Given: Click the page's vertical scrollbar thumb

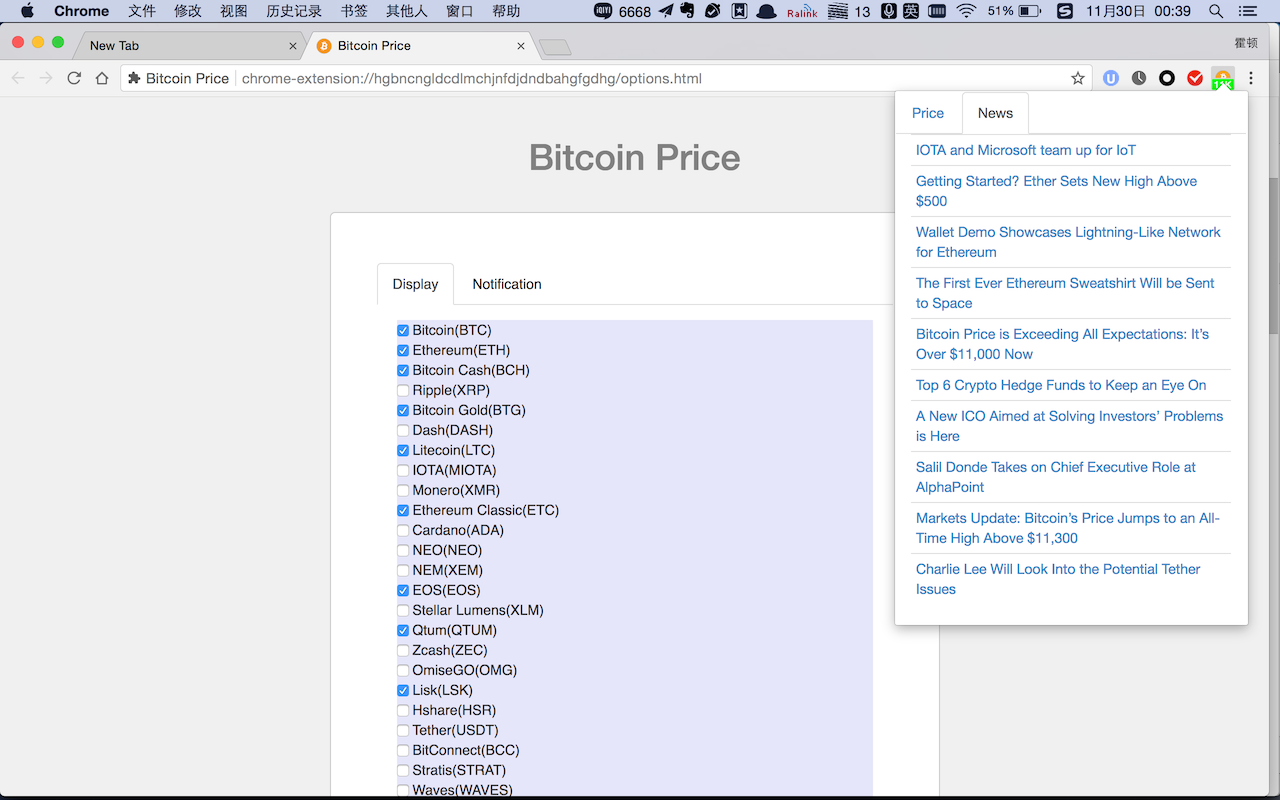Looking at the screenshot, I should (1274, 255).
